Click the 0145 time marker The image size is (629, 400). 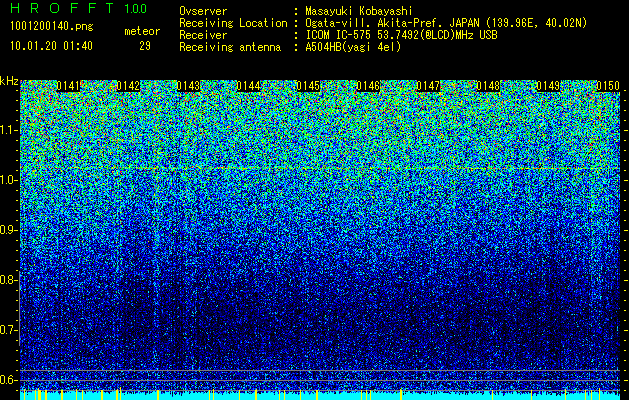pyautogui.click(x=308, y=86)
